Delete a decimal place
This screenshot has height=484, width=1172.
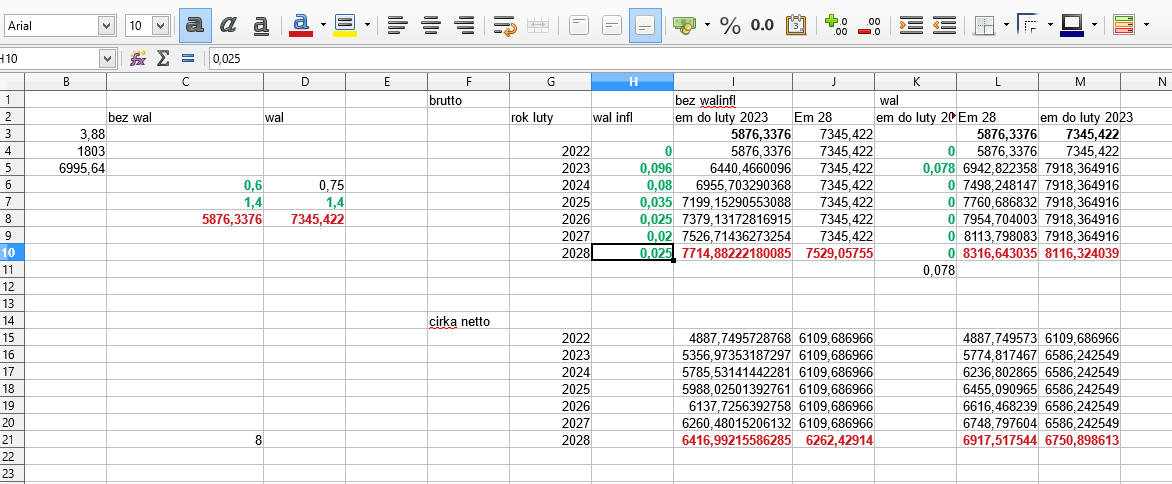[870, 25]
